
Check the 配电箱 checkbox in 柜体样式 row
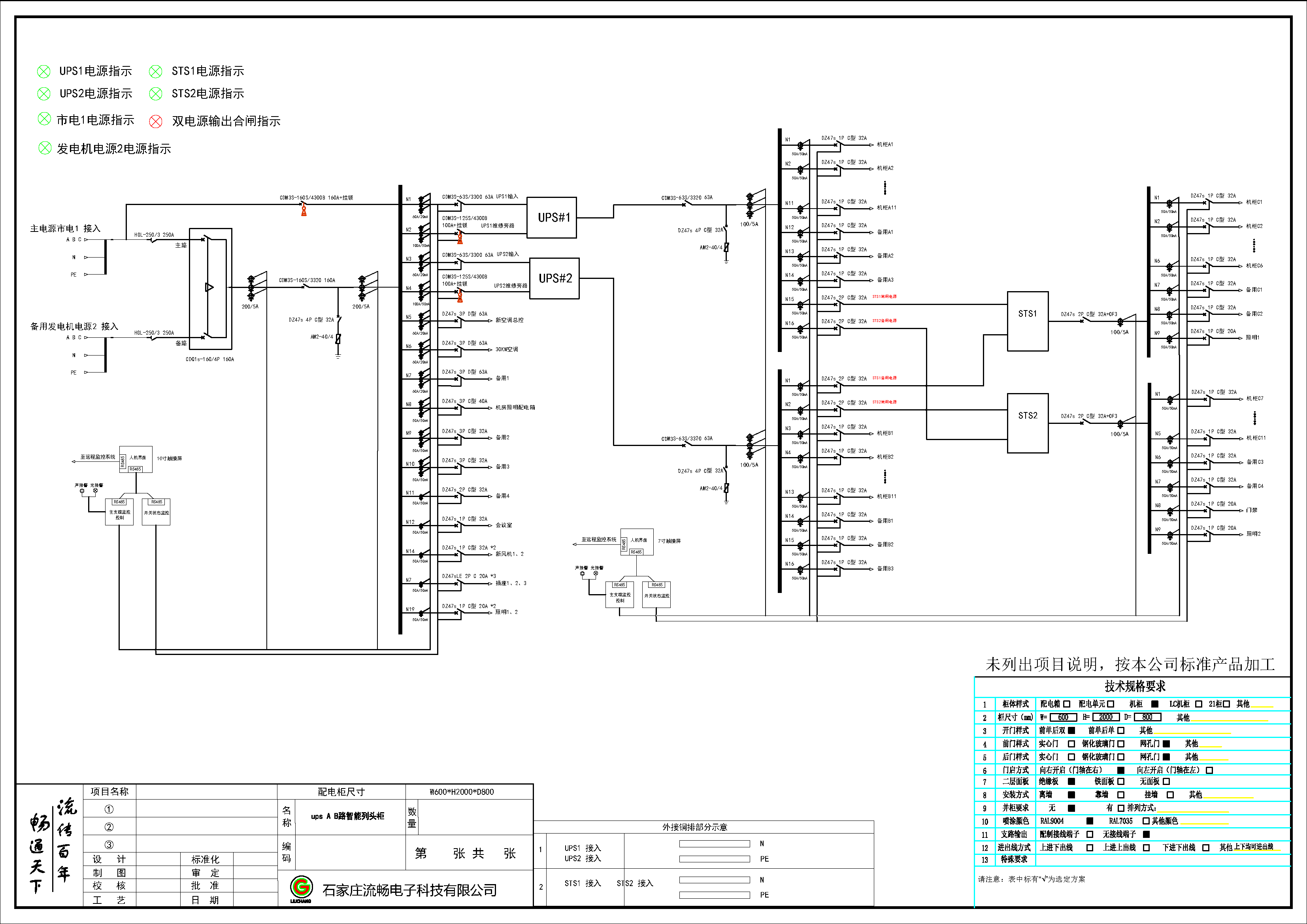point(1067,704)
